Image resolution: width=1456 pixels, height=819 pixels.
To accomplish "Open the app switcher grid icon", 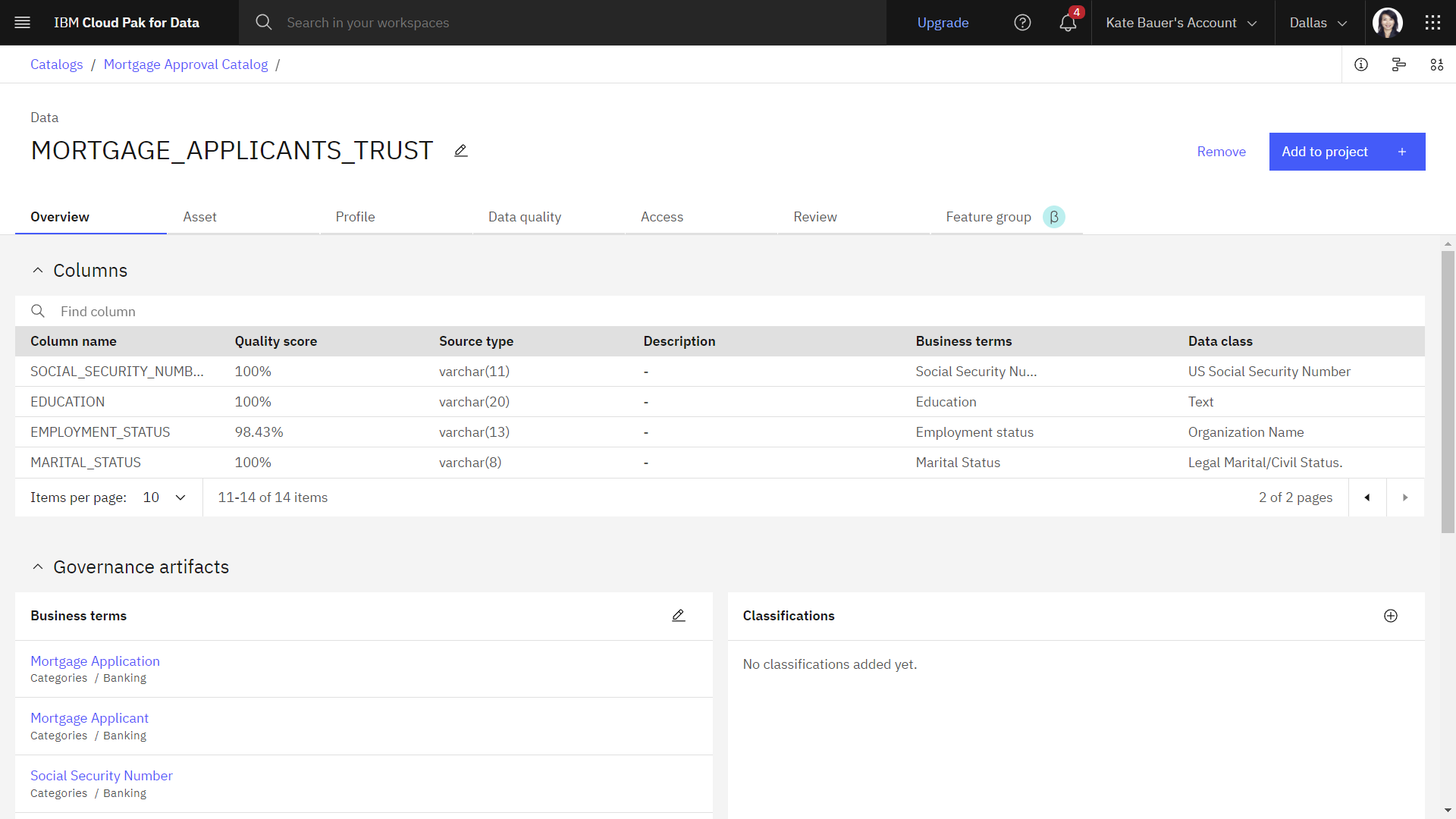I will point(1432,23).
